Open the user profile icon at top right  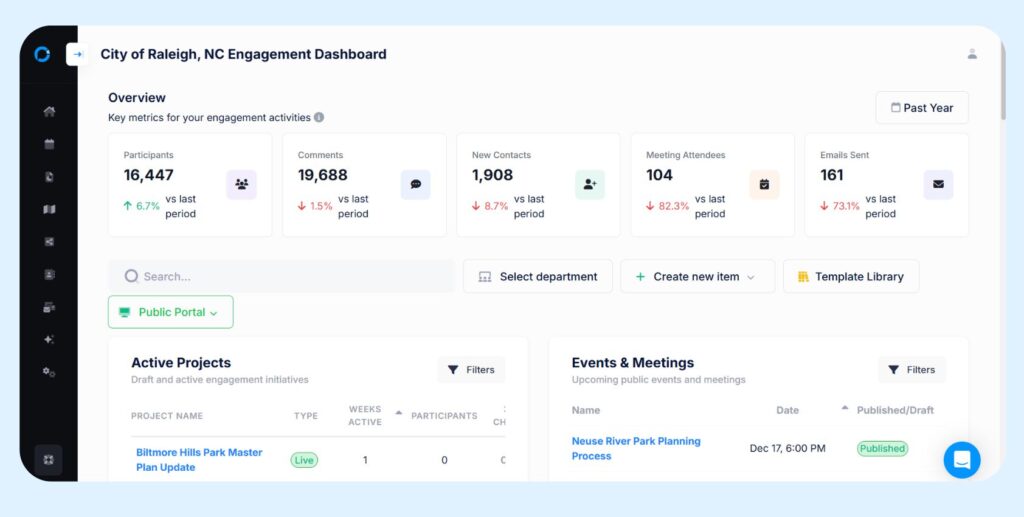tap(972, 54)
